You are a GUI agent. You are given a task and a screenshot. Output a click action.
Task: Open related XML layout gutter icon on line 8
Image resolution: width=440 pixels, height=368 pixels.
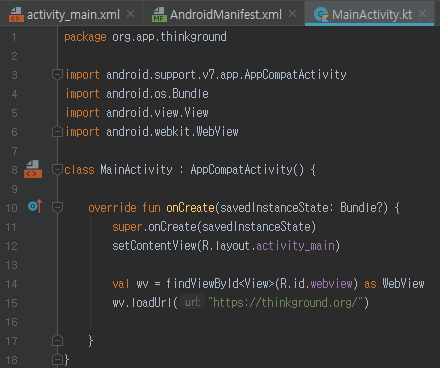coord(33,169)
